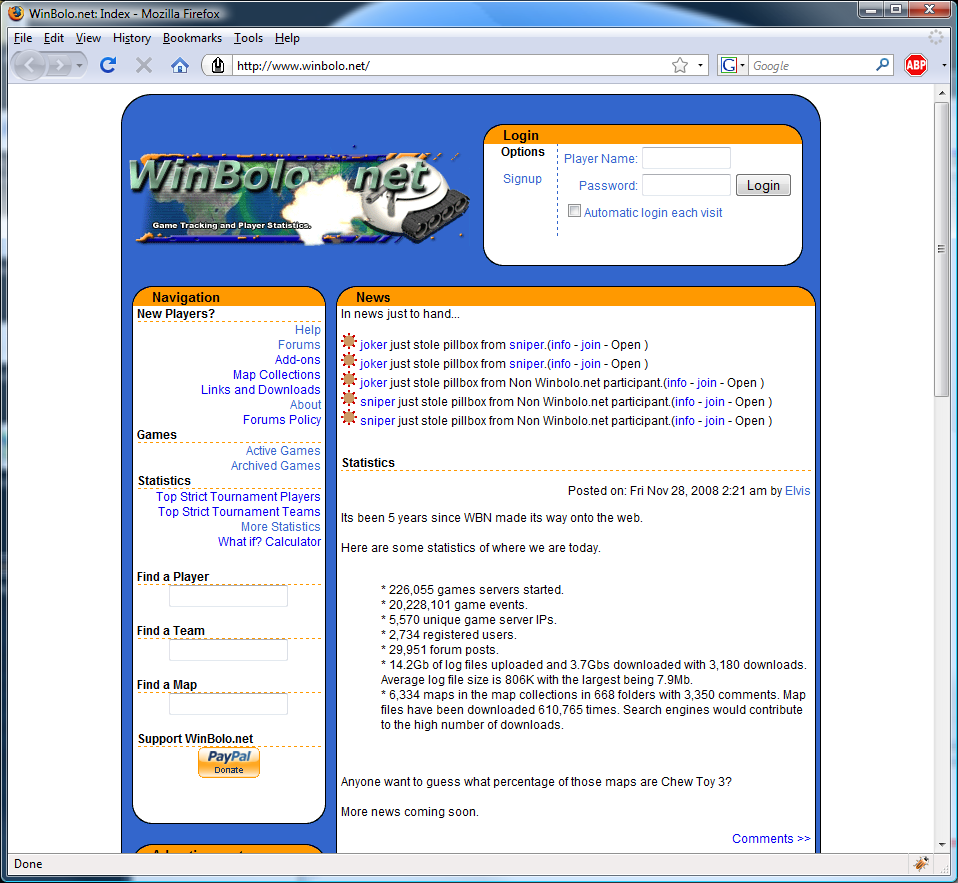Toggle the Automatic login each visit checkbox
Viewport: 958px width, 883px height.
(x=574, y=211)
